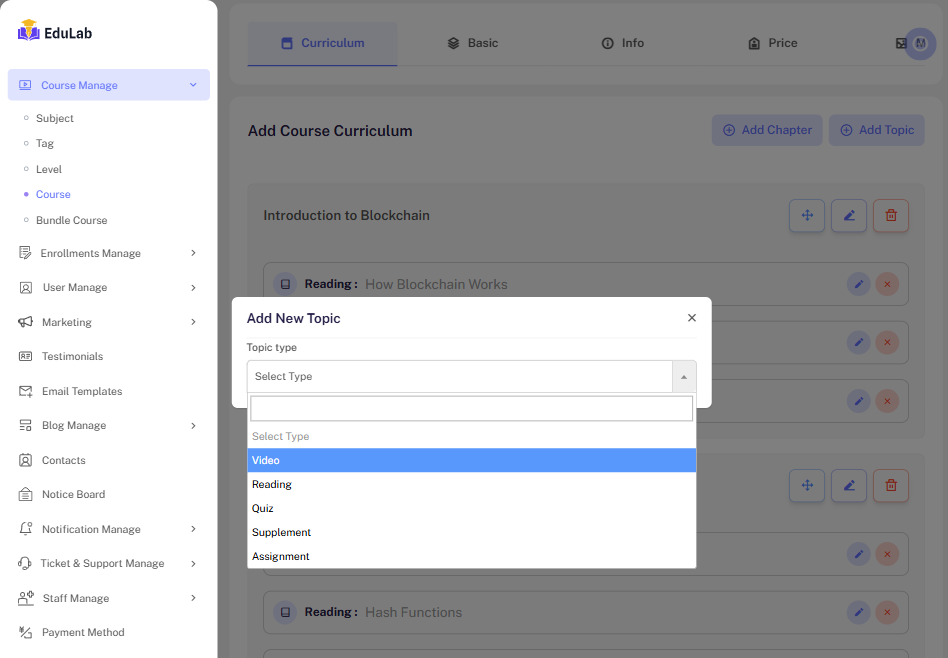
Task: Delete the Introduction to Blockchain chapter
Action: point(891,216)
